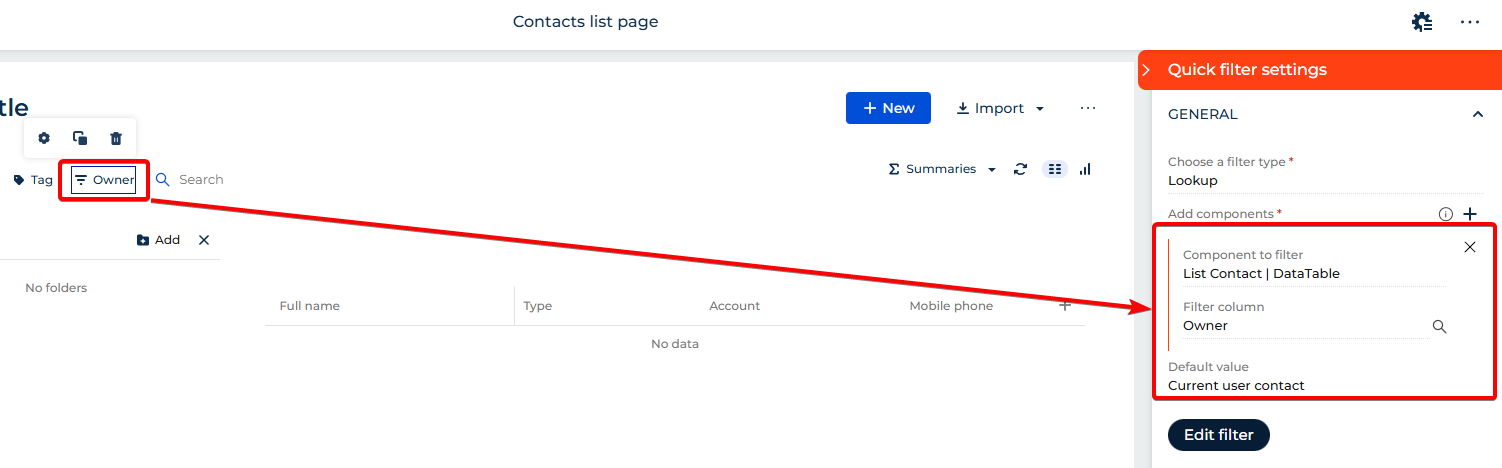This screenshot has height=468, width=1502.
Task: Toggle the list view mode button
Action: (x=1055, y=169)
